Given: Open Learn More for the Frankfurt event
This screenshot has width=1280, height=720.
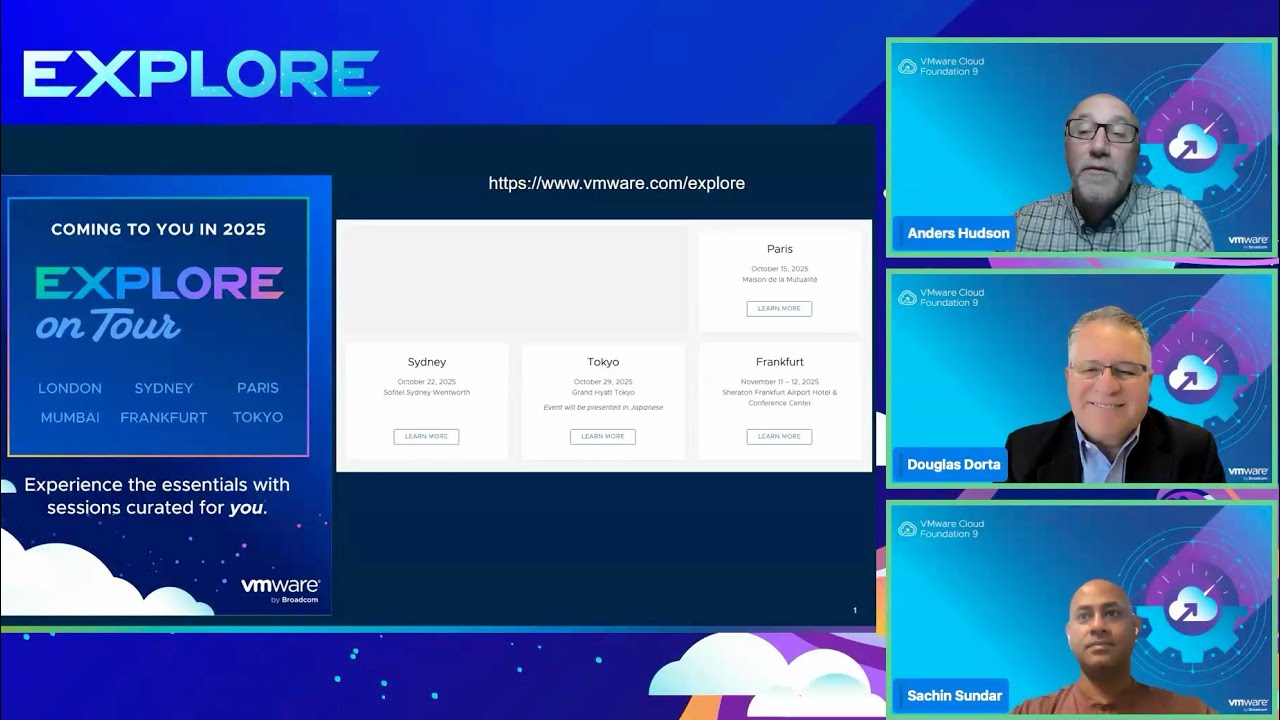Looking at the screenshot, I should click(779, 437).
